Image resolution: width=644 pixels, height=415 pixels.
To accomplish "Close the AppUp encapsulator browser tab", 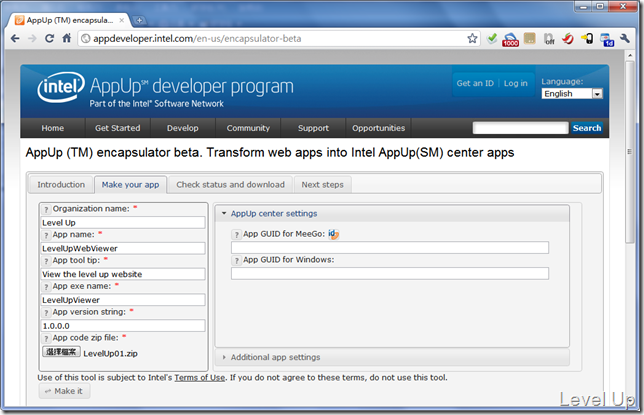I will (122, 20).
